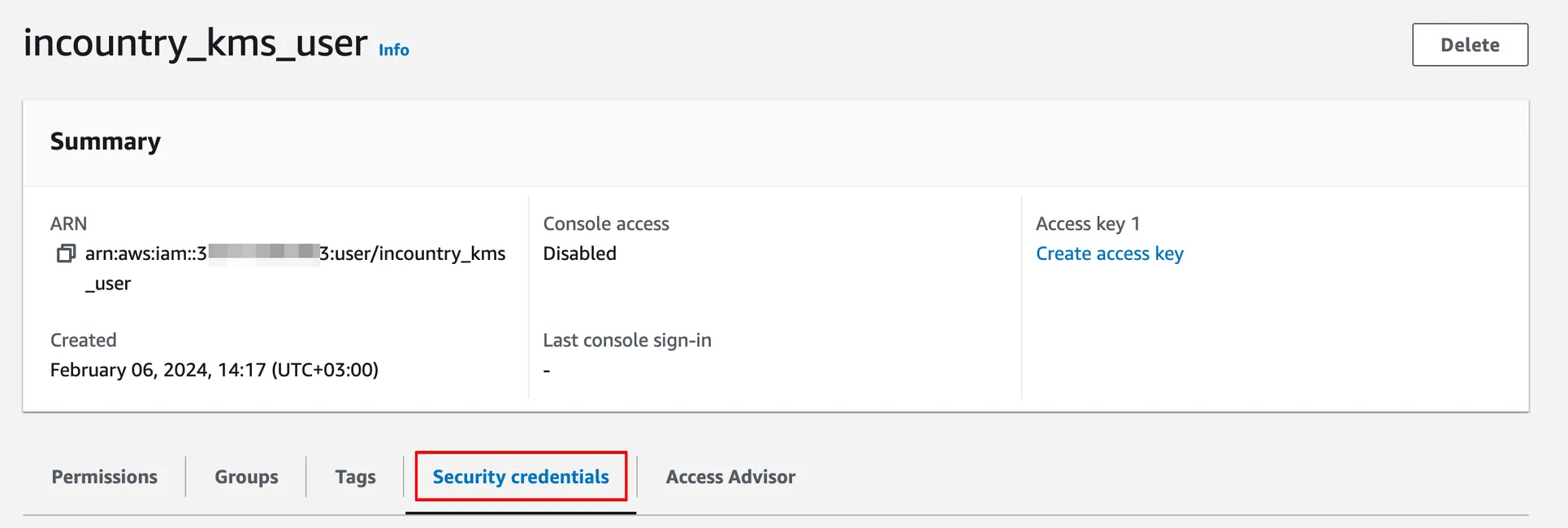The image size is (1568, 528).
Task: Click the Console access label
Action: 605,223
